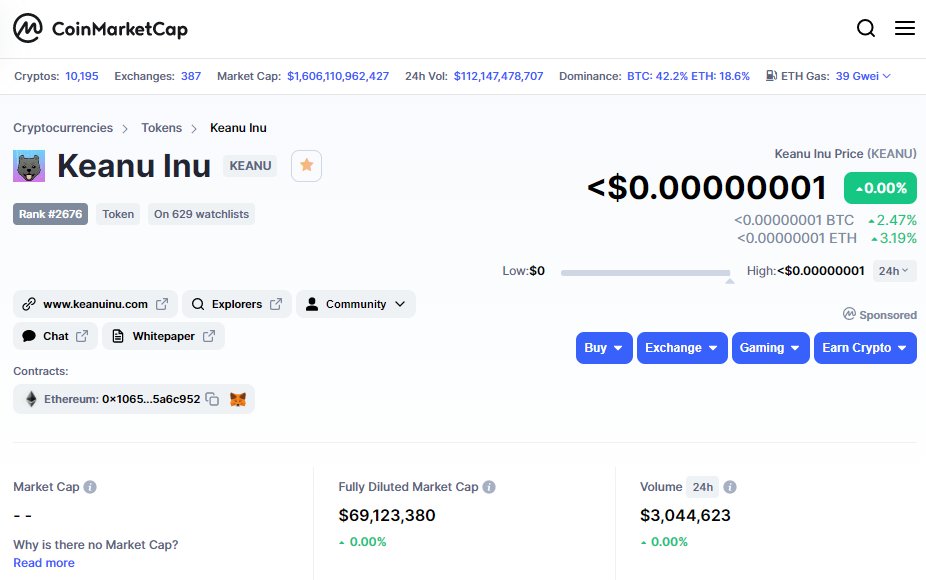Click Ethereum contract 0x1065...5a6c952
This screenshot has height=580, width=926.
(151, 399)
